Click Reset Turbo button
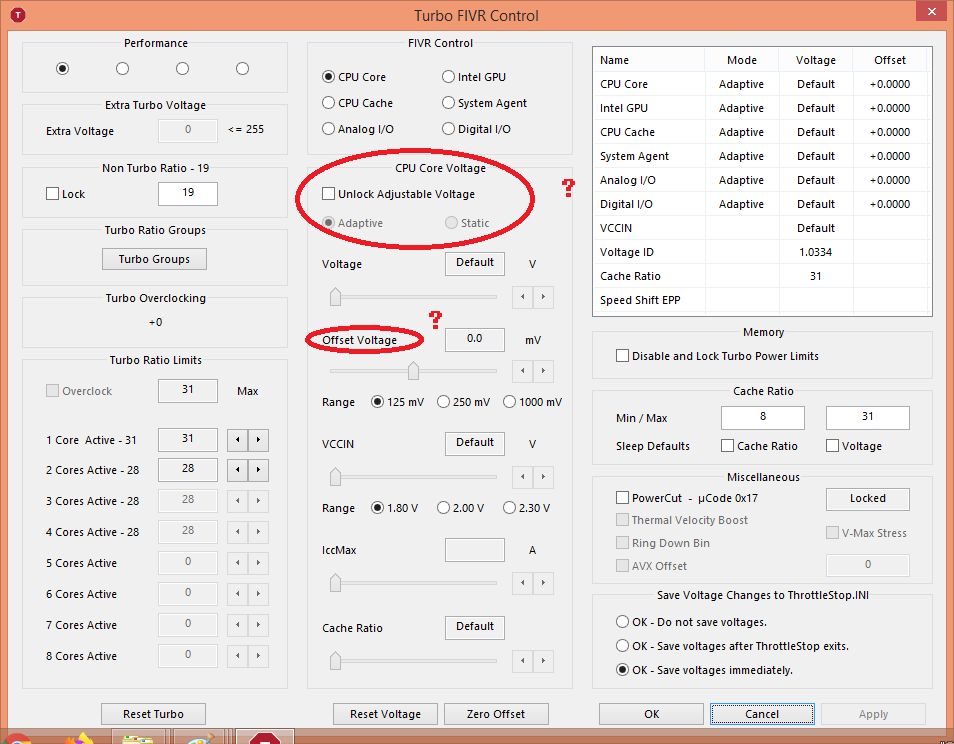 [153, 714]
